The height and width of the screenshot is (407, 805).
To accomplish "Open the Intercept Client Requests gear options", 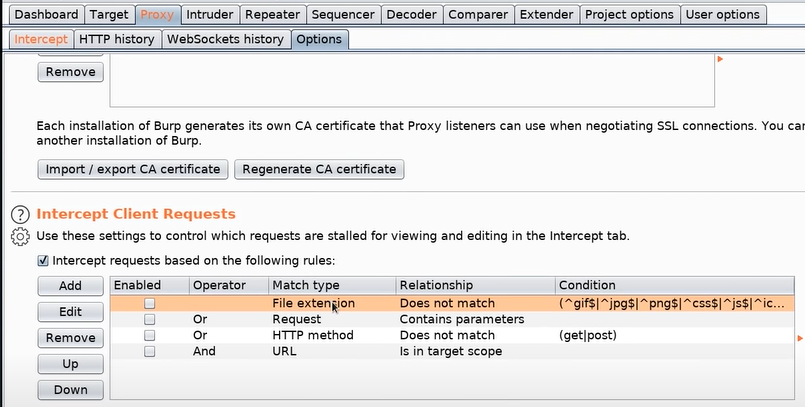I will [20, 237].
